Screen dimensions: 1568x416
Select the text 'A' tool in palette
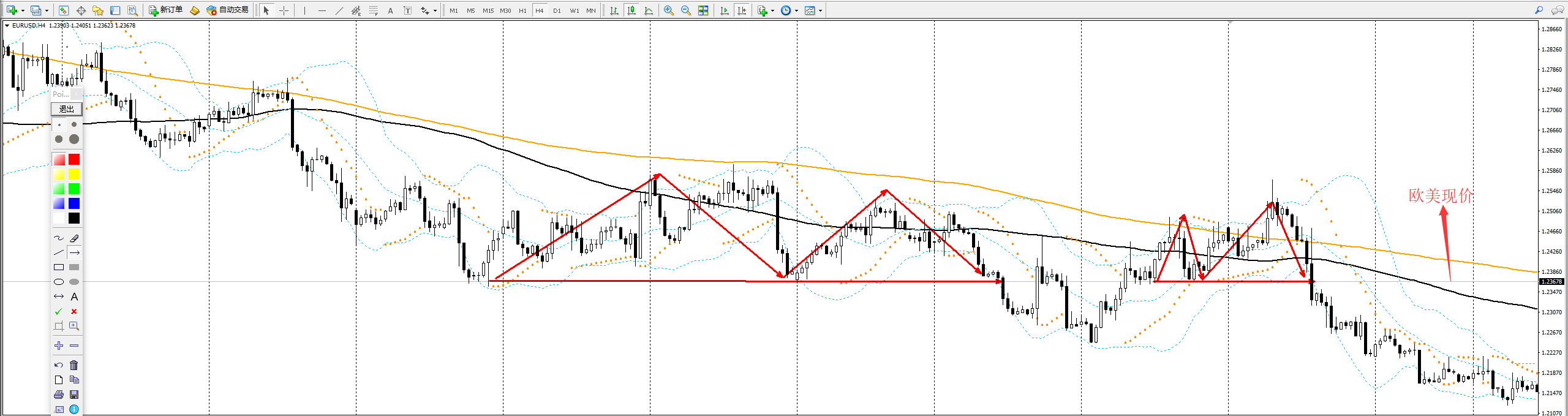pos(74,297)
